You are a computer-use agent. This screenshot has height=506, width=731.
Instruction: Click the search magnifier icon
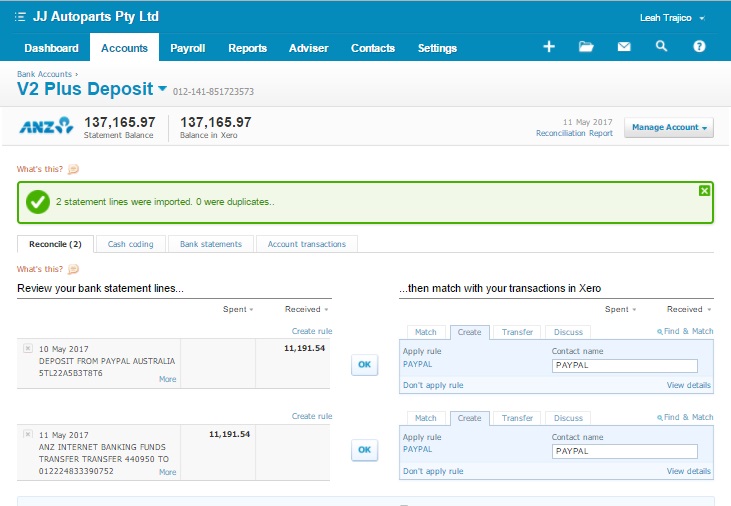(661, 46)
